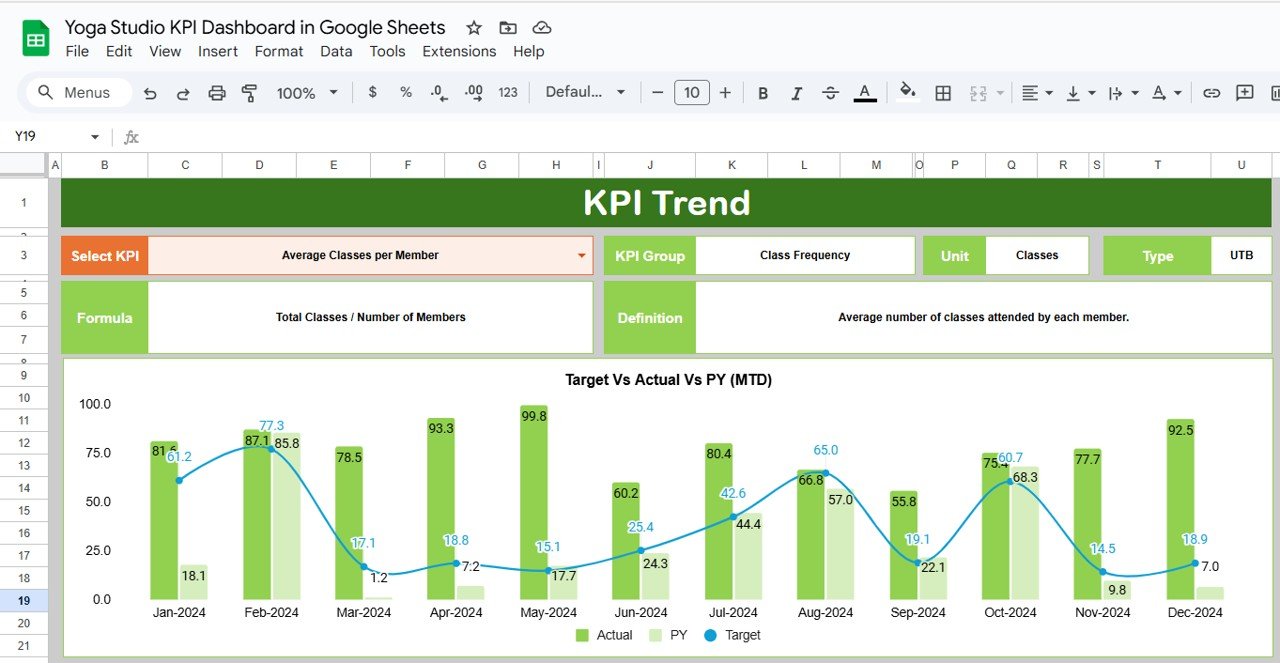
Task: Click the font size input box
Action: click(x=691, y=93)
